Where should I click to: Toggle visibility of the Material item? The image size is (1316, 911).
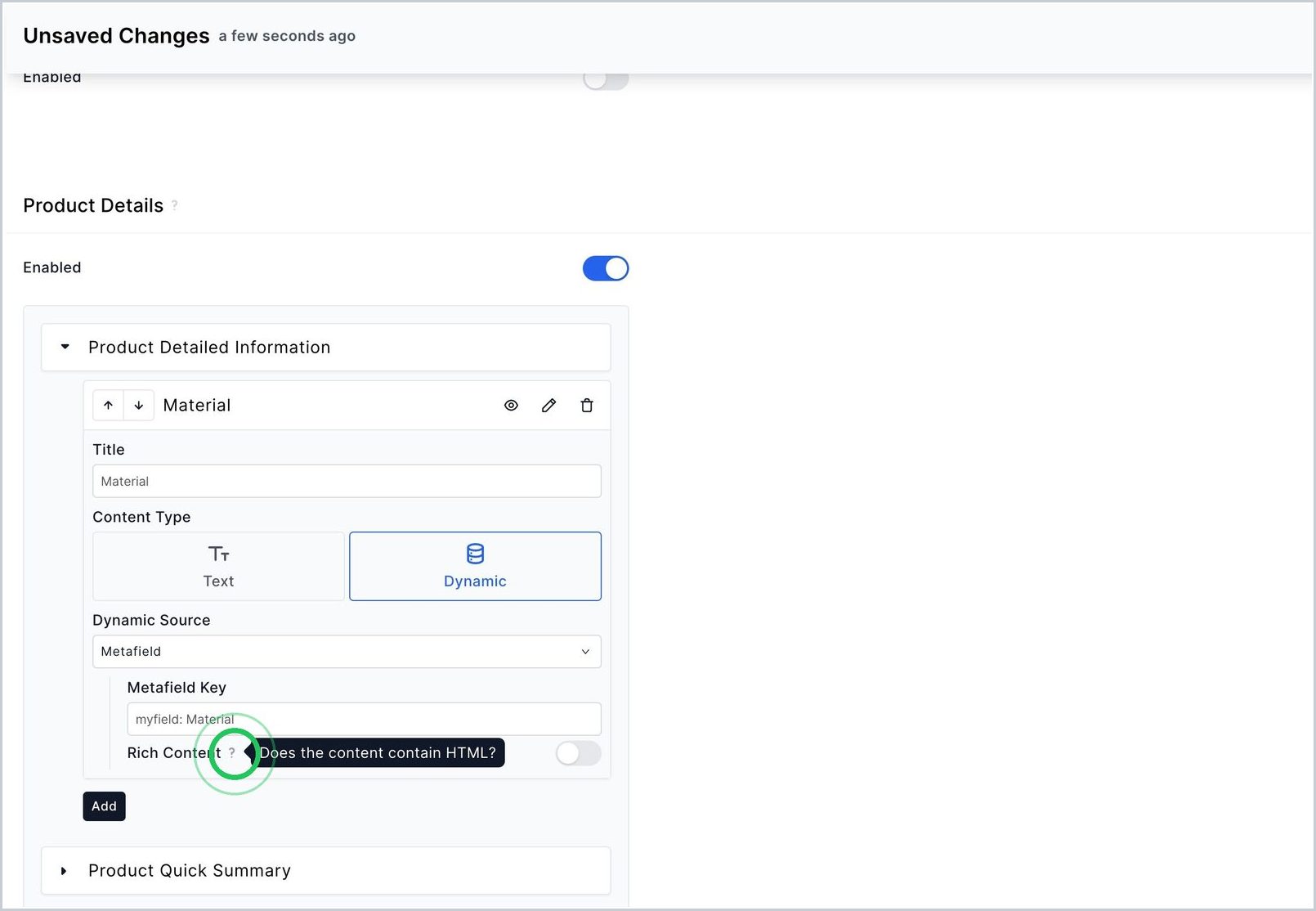pyautogui.click(x=511, y=406)
